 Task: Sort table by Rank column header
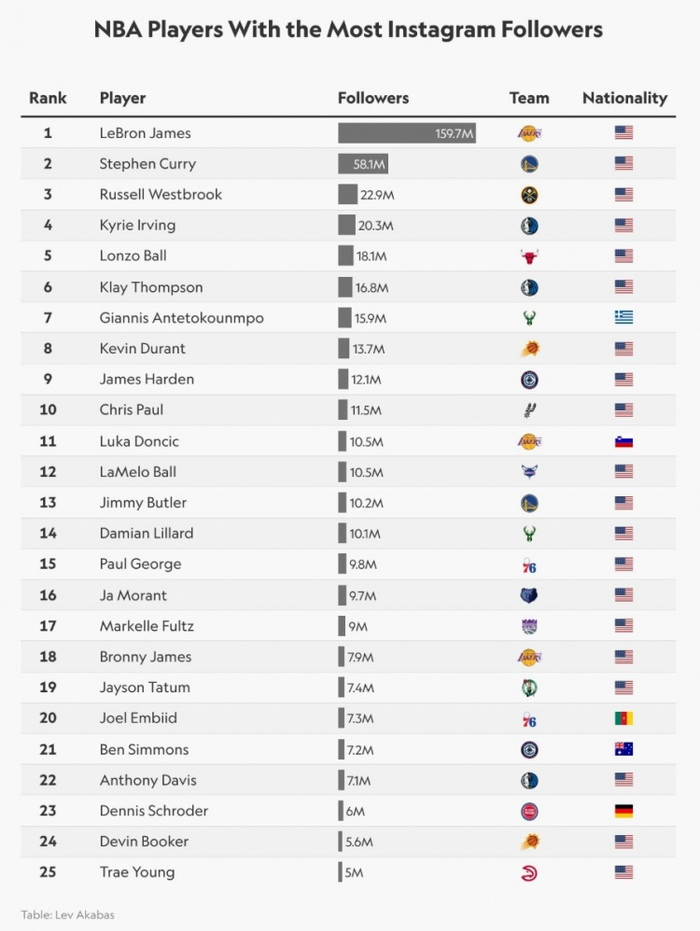click(x=48, y=98)
